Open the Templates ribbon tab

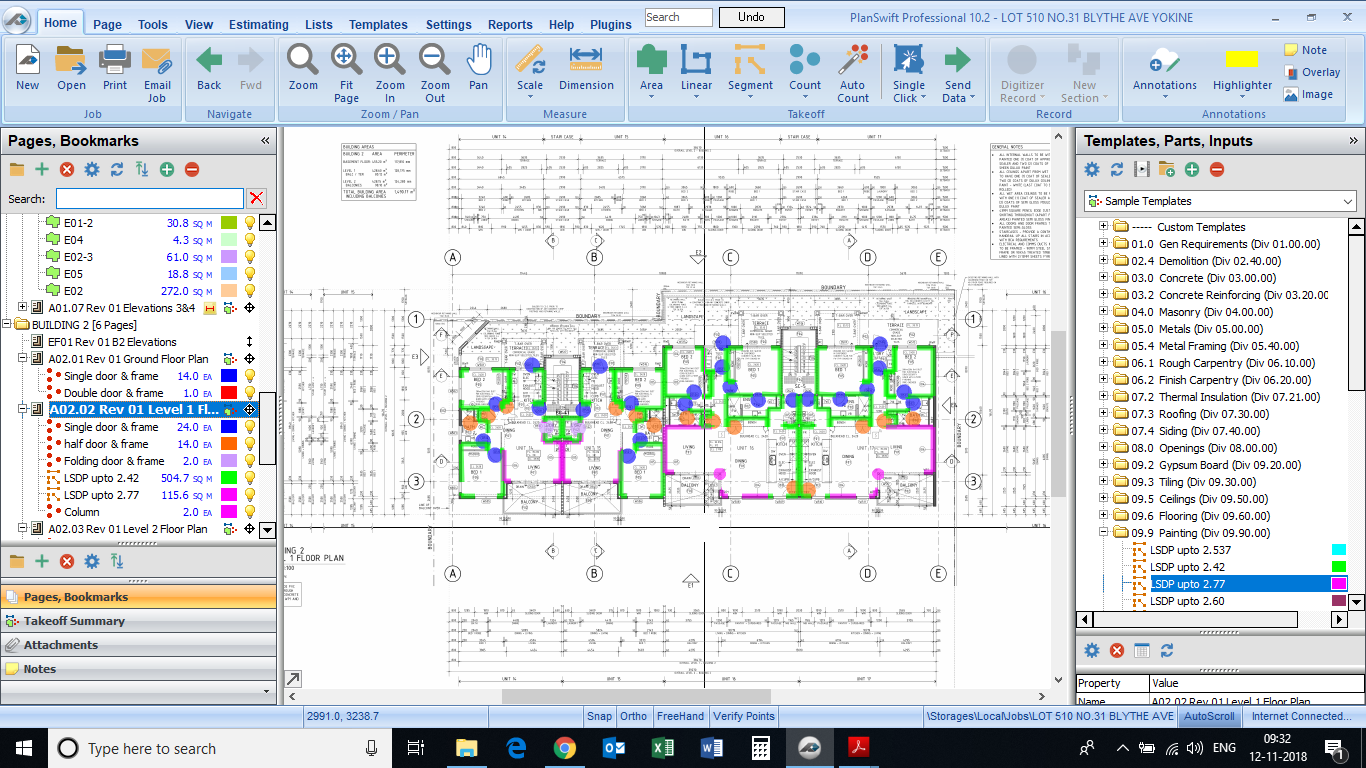[x=378, y=25]
